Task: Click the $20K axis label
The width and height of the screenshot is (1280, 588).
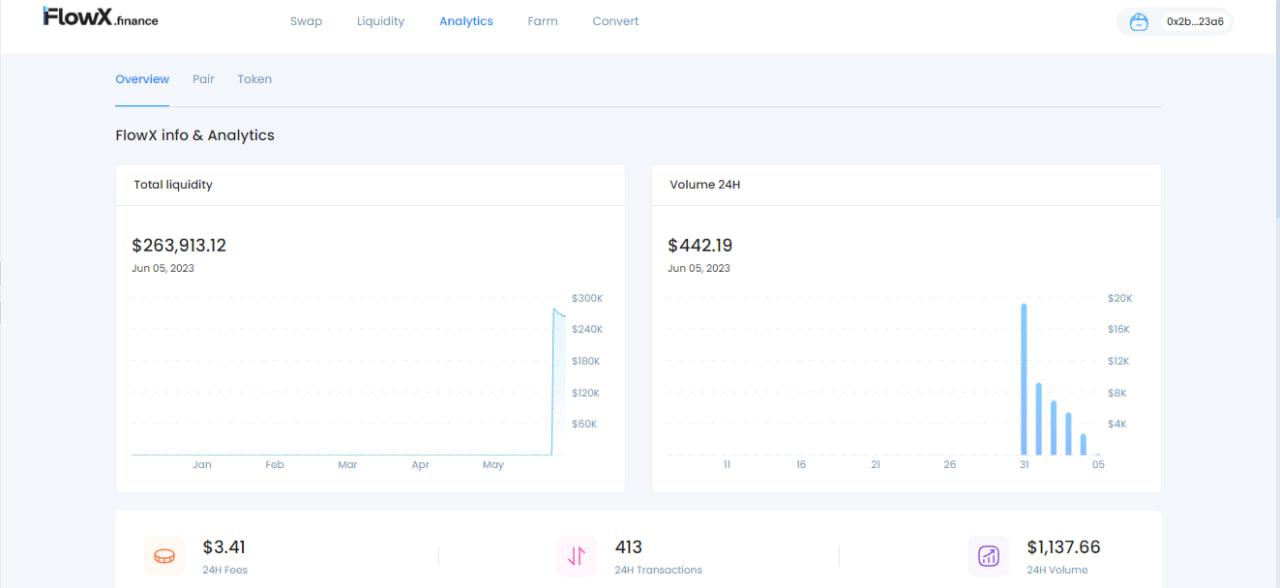Action: pos(1118,298)
